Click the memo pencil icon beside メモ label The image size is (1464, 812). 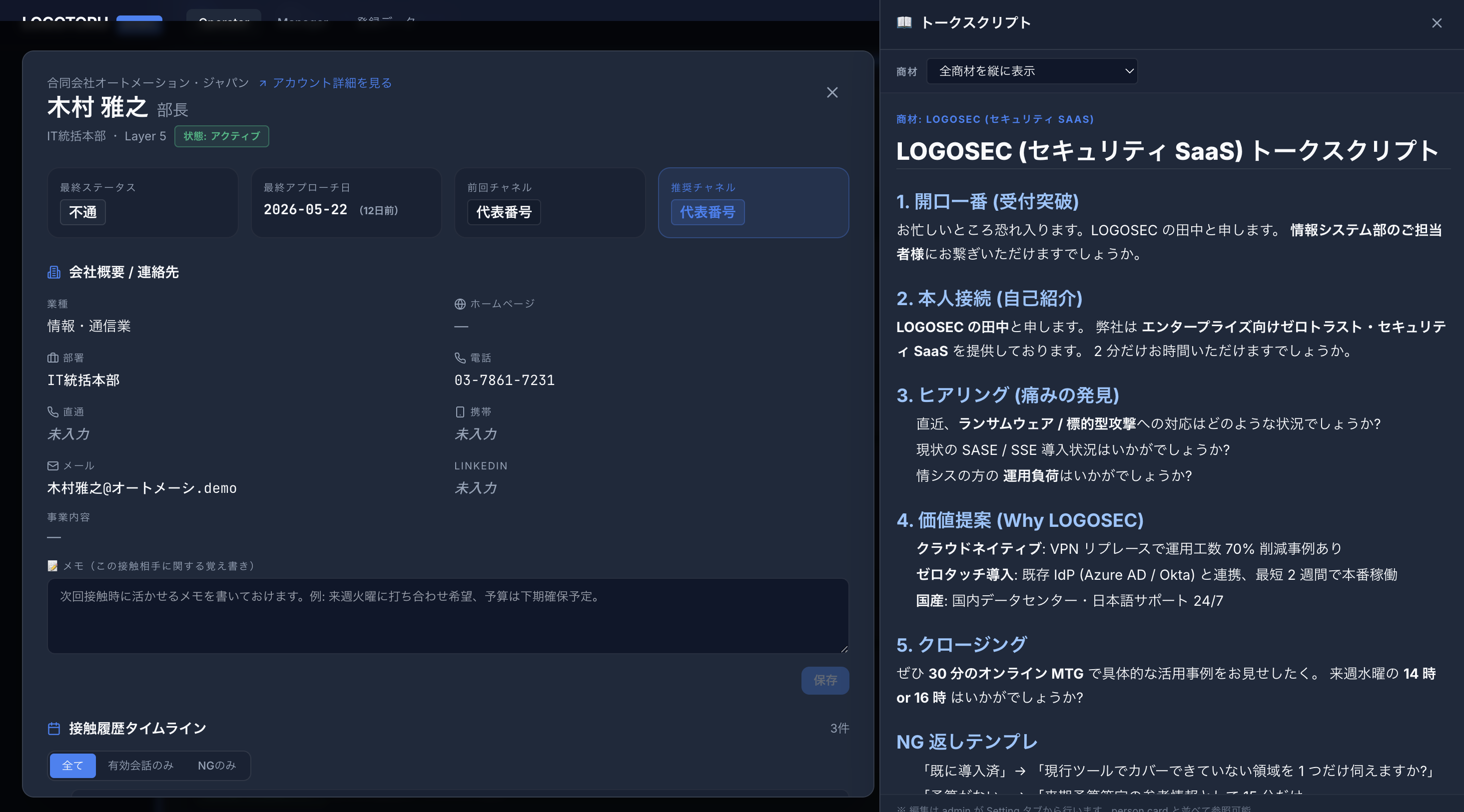[53, 566]
